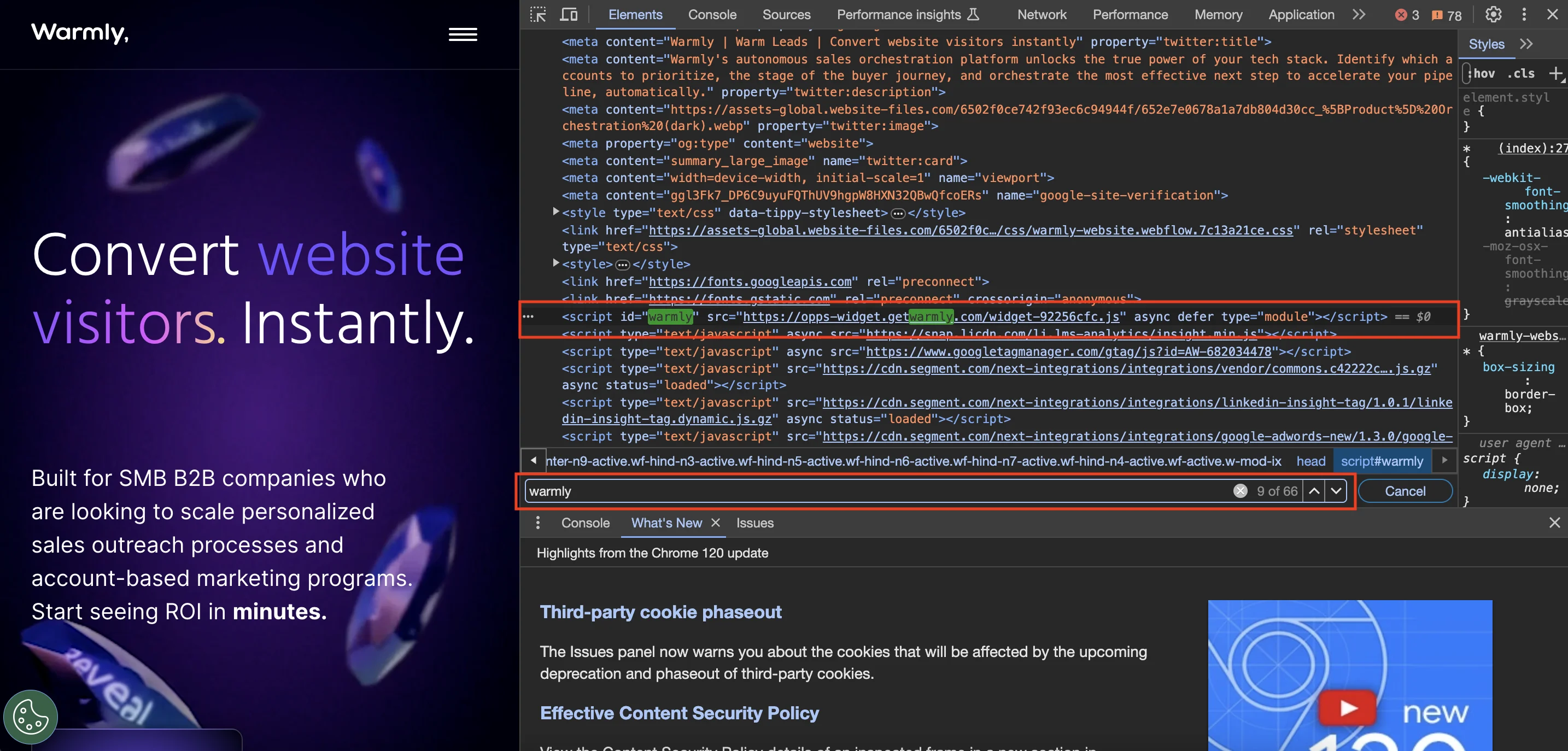Open the cookie preferences icon
Screen dimensions: 1568x751
point(31,717)
